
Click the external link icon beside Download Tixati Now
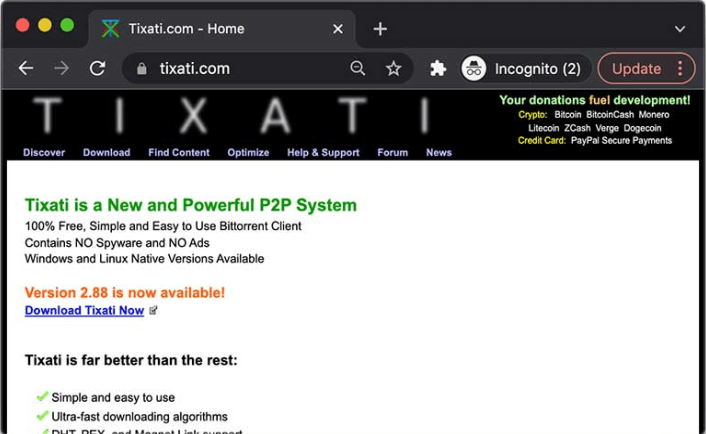[x=153, y=310]
